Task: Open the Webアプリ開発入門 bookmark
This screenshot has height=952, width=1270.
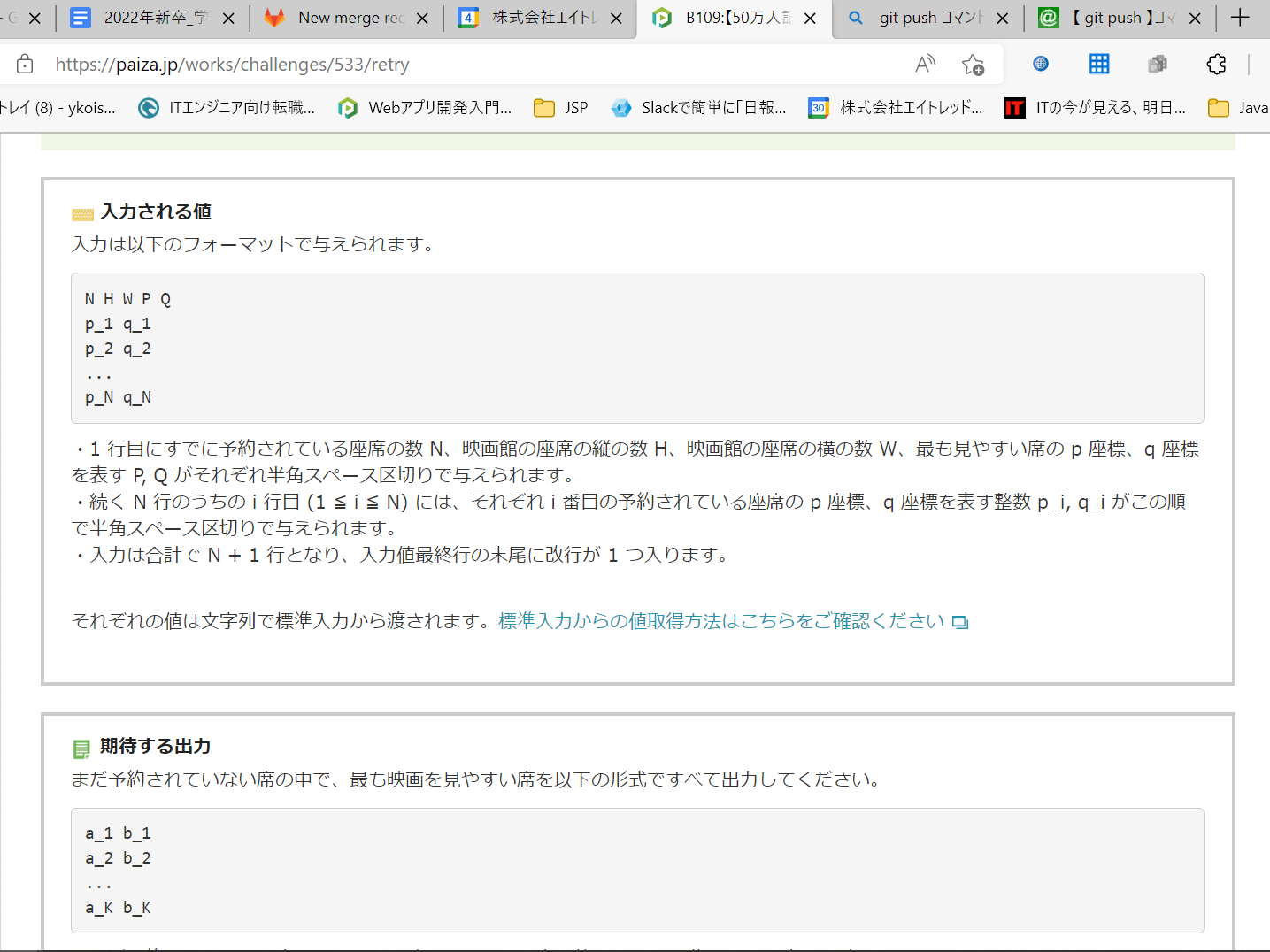Action: pyautogui.click(x=426, y=108)
